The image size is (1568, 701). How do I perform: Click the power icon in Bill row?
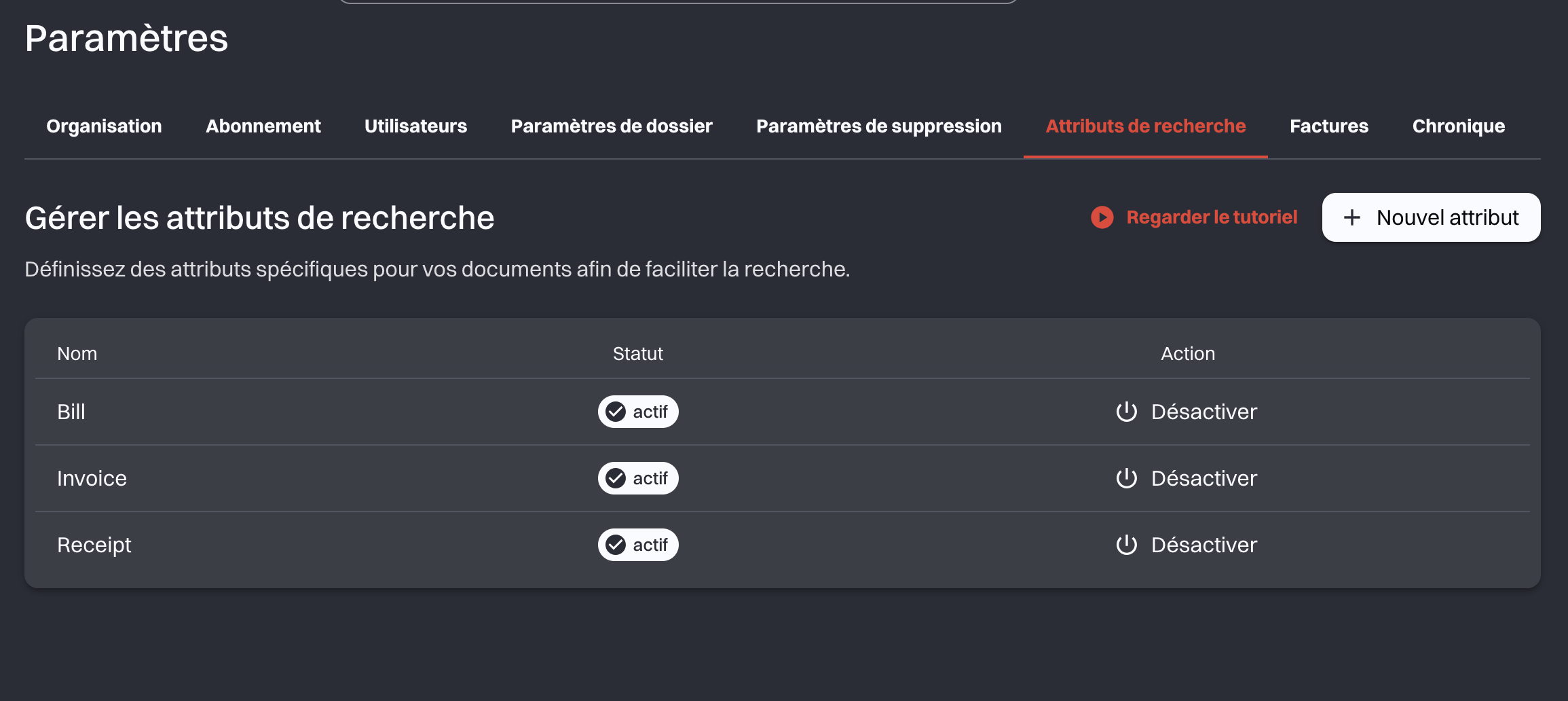[x=1126, y=412]
